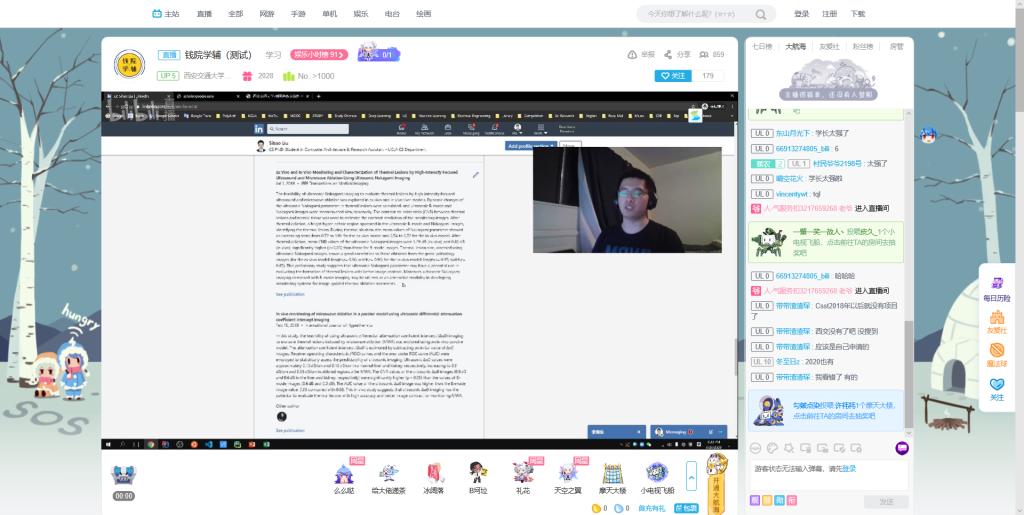Image resolution: width=1024 pixels, height=515 pixels.
Task: Send the B坷垃 gift
Action: [x=478, y=476]
